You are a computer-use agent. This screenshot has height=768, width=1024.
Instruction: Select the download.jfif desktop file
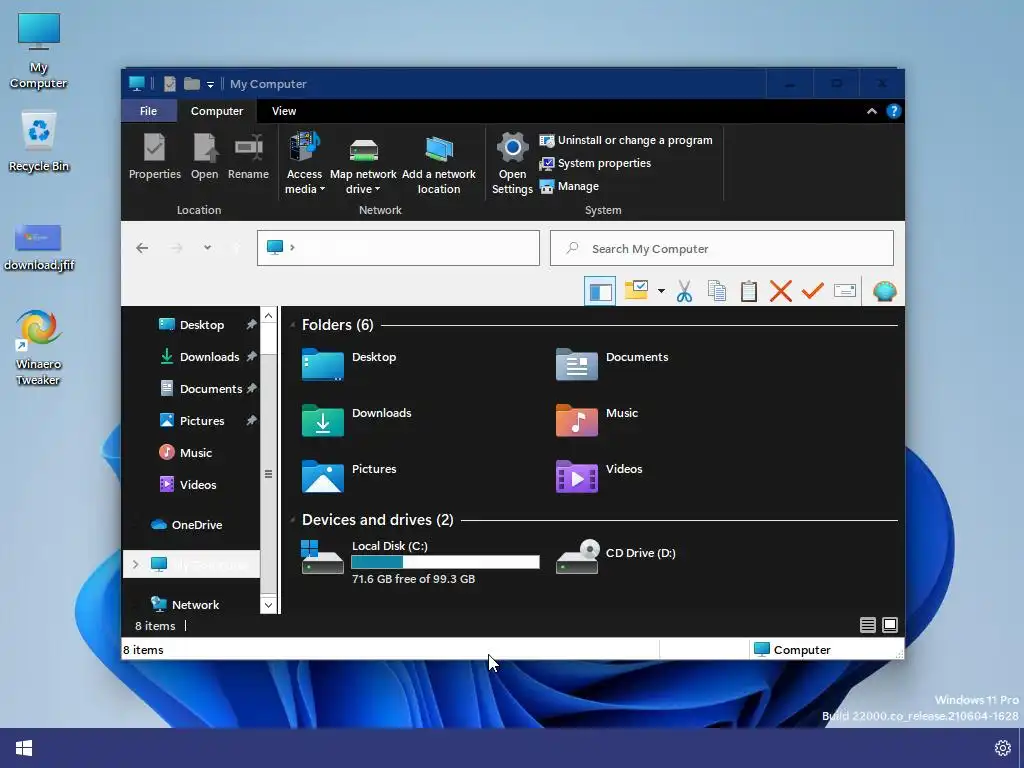39,248
